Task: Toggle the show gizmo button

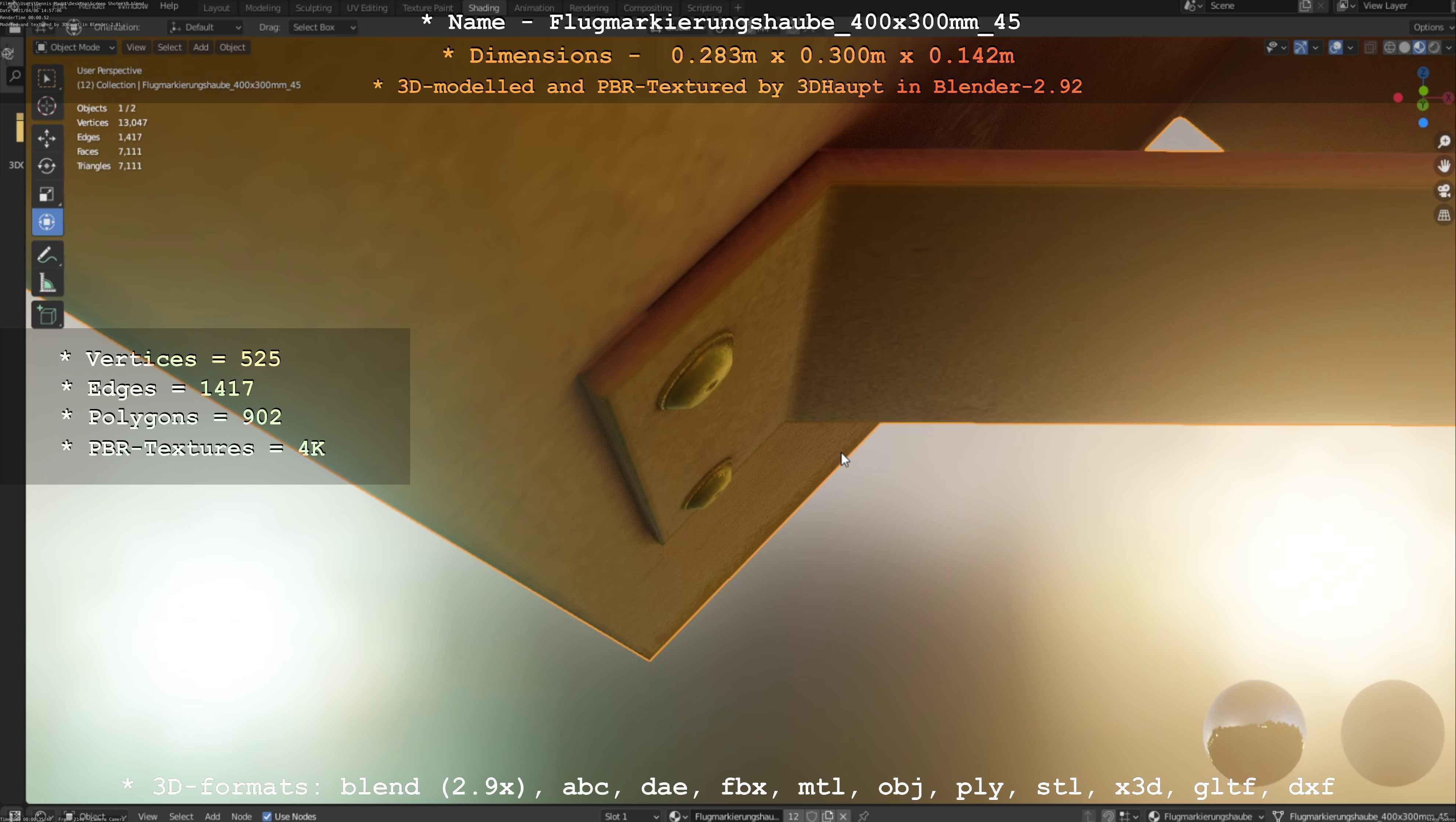Action: point(1301,47)
